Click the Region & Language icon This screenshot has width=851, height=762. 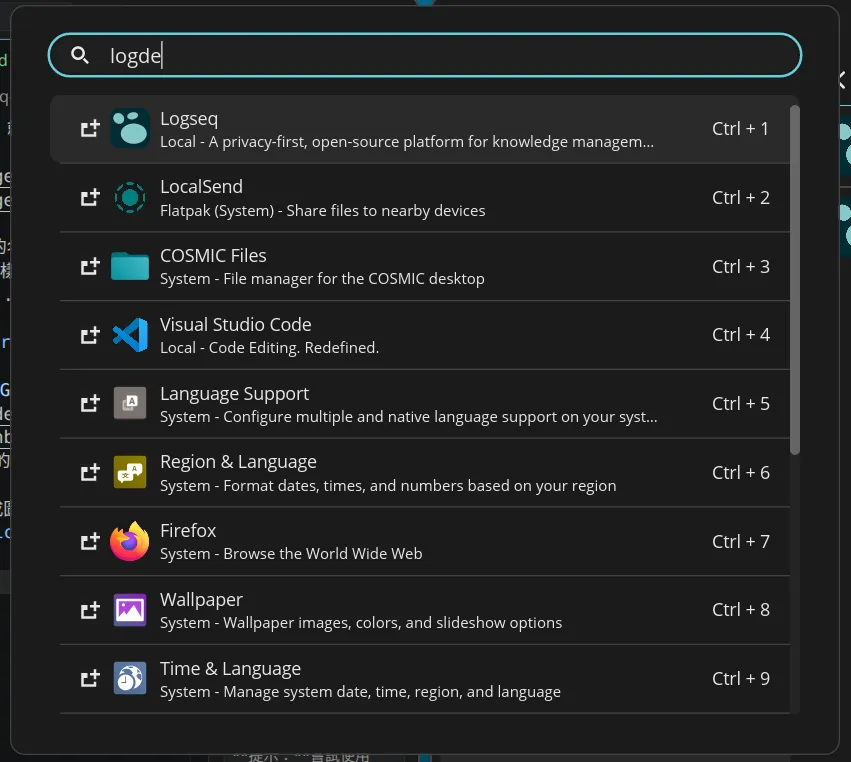130,472
